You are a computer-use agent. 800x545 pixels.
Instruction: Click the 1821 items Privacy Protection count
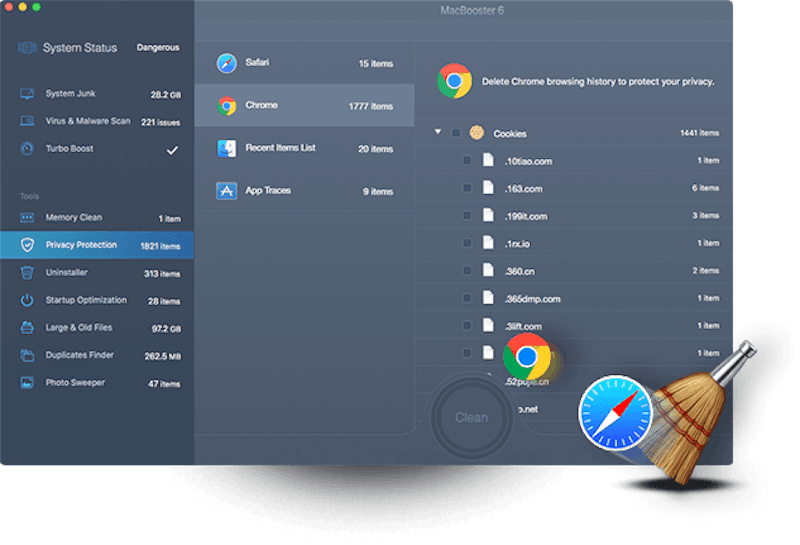160,246
